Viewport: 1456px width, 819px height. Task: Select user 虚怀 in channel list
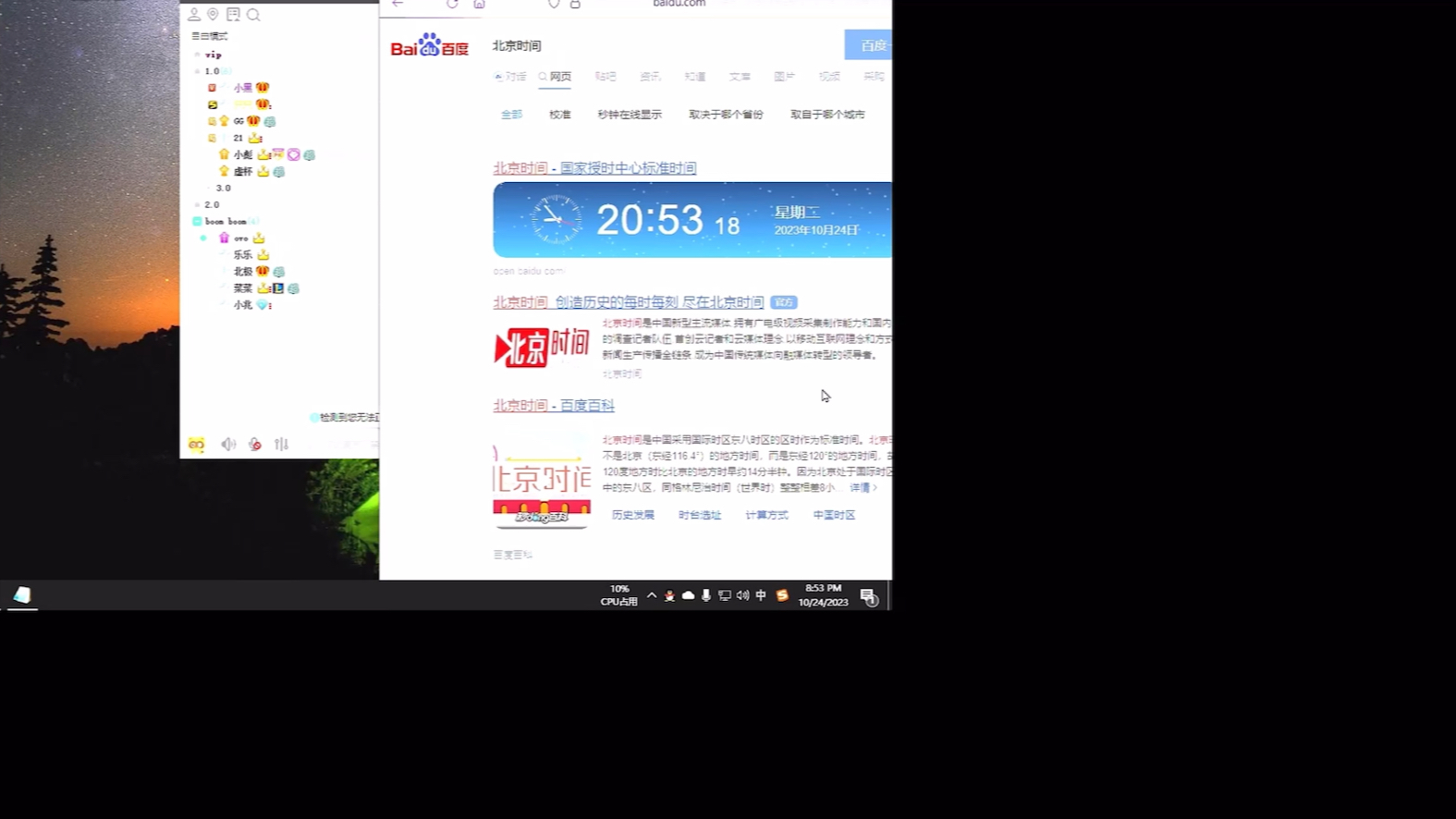[243, 171]
